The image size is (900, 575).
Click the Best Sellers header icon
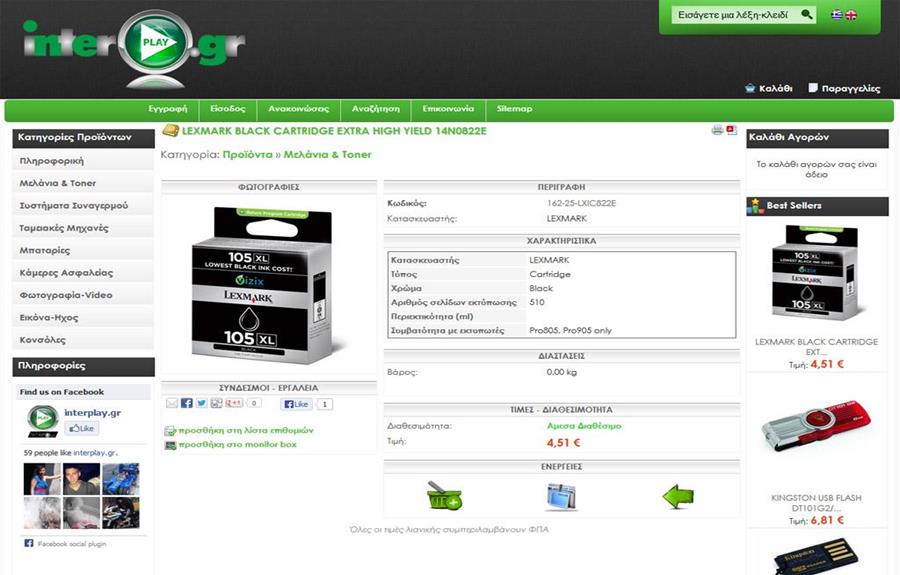pyautogui.click(x=755, y=206)
